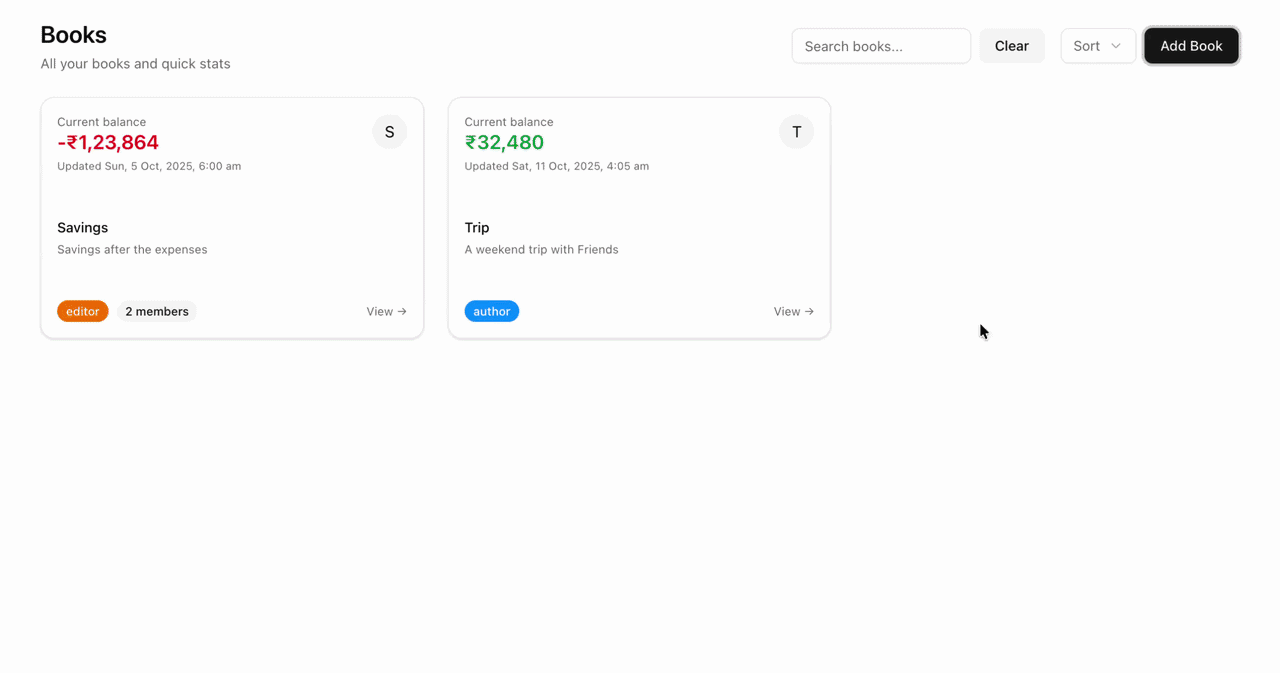Select the green ₹32,480 balance amount

click(x=504, y=142)
